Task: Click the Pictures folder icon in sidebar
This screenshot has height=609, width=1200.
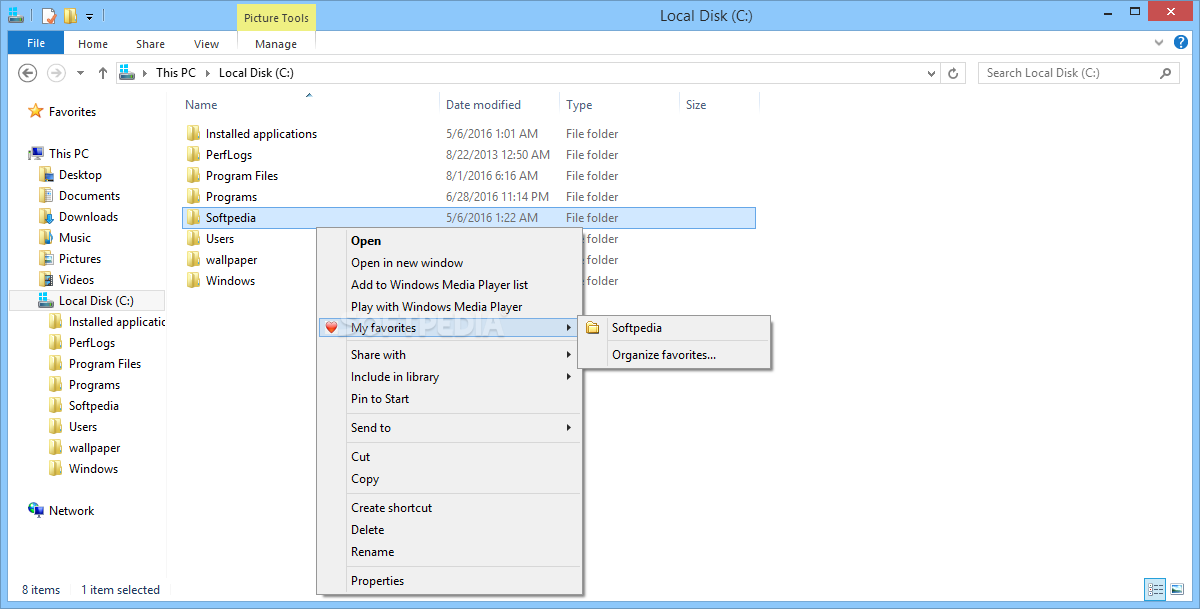Action: tap(46, 259)
